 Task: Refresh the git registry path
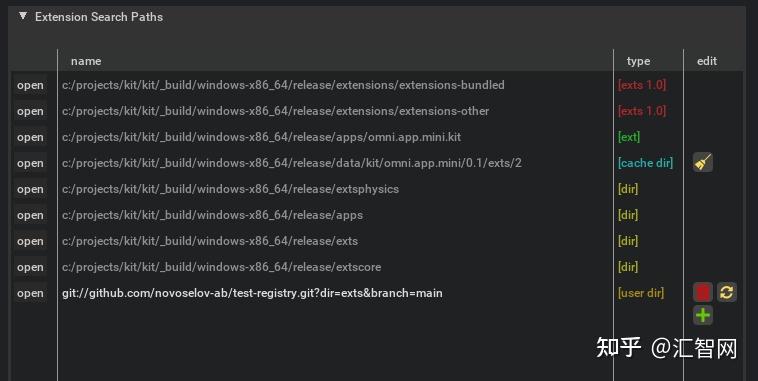pyautogui.click(x=727, y=293)
